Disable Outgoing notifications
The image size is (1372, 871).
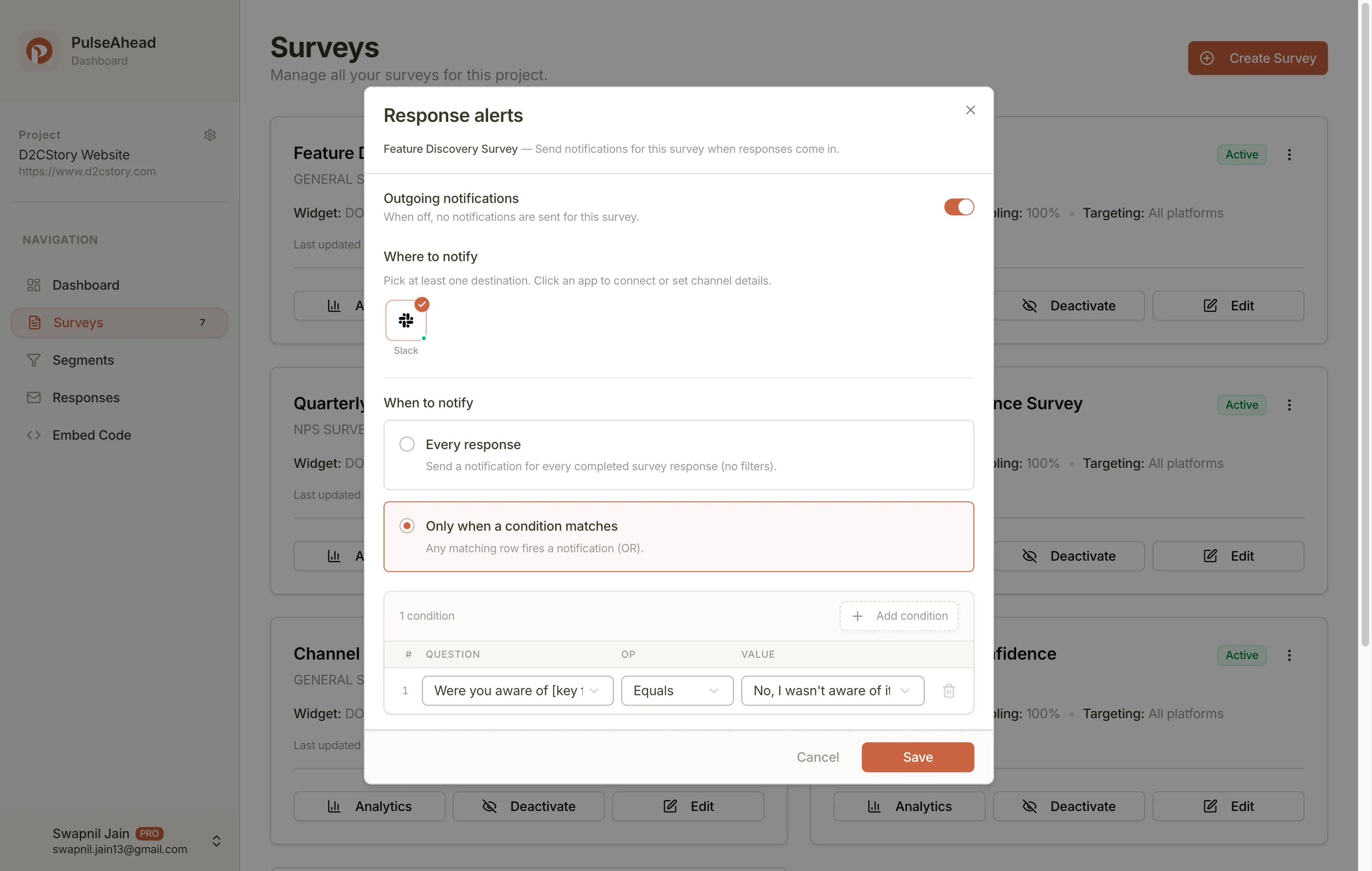pos(958,207)
